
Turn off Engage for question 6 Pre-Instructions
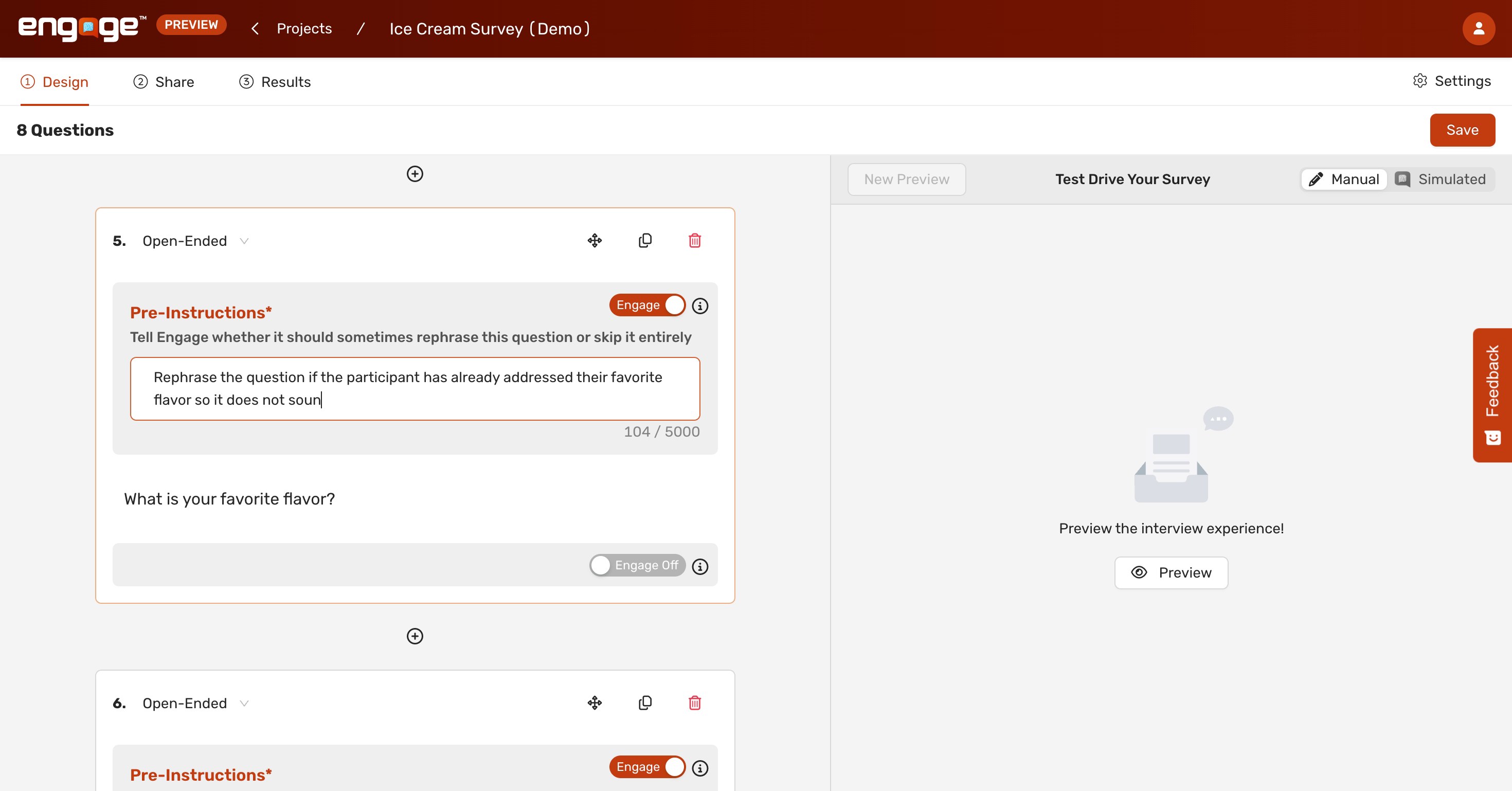click(x=647, y=767)
